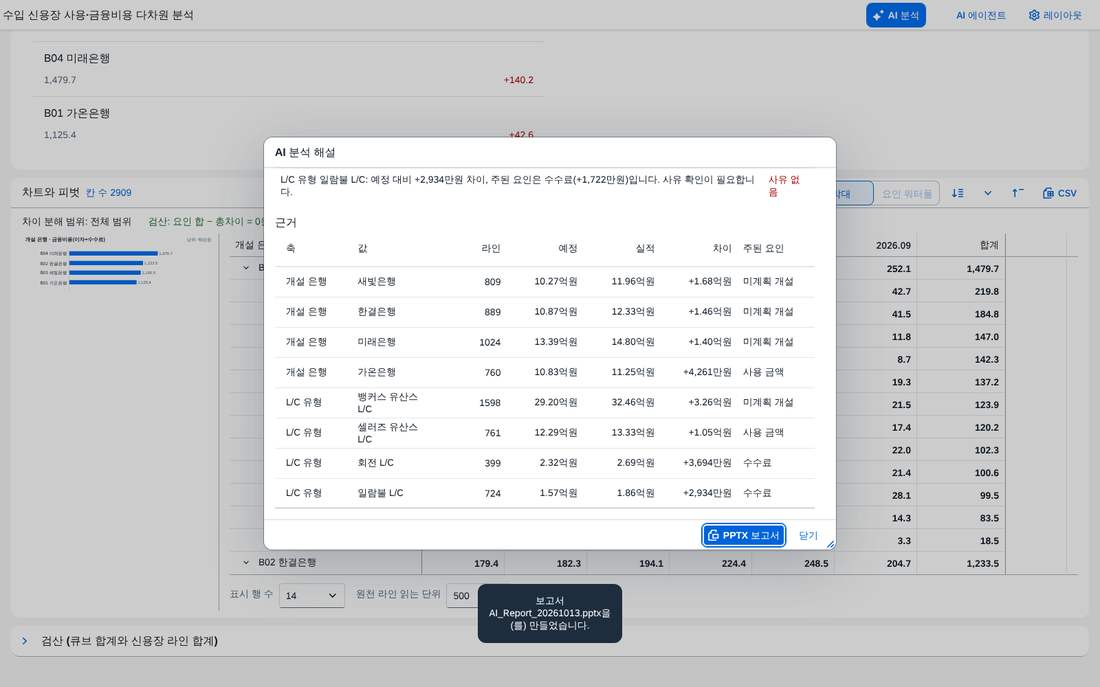Click the 주된 요인 column header

763,248
